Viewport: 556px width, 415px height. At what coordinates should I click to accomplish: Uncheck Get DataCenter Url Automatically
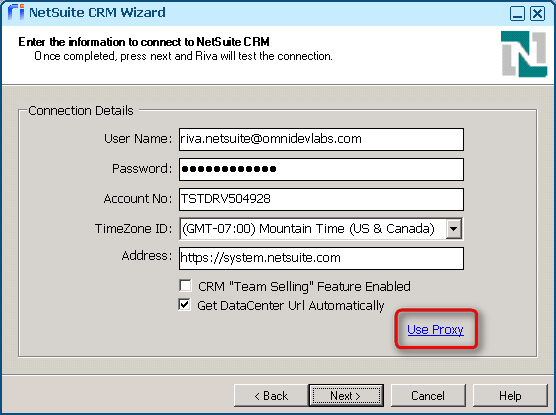point(184,305)
